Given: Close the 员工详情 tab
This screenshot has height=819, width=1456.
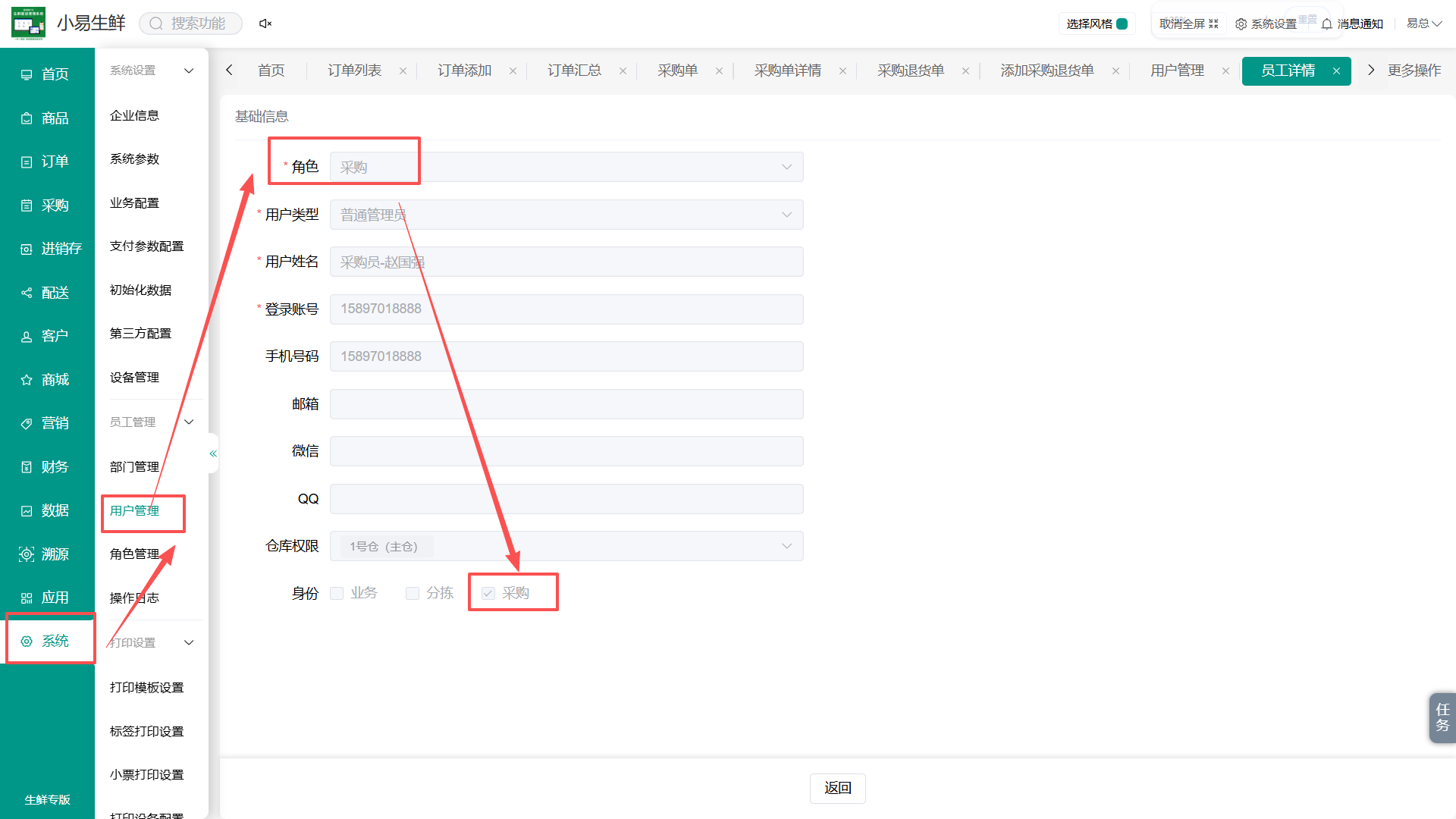Looking at the screenshot, I should click(x=1336, y=71).
